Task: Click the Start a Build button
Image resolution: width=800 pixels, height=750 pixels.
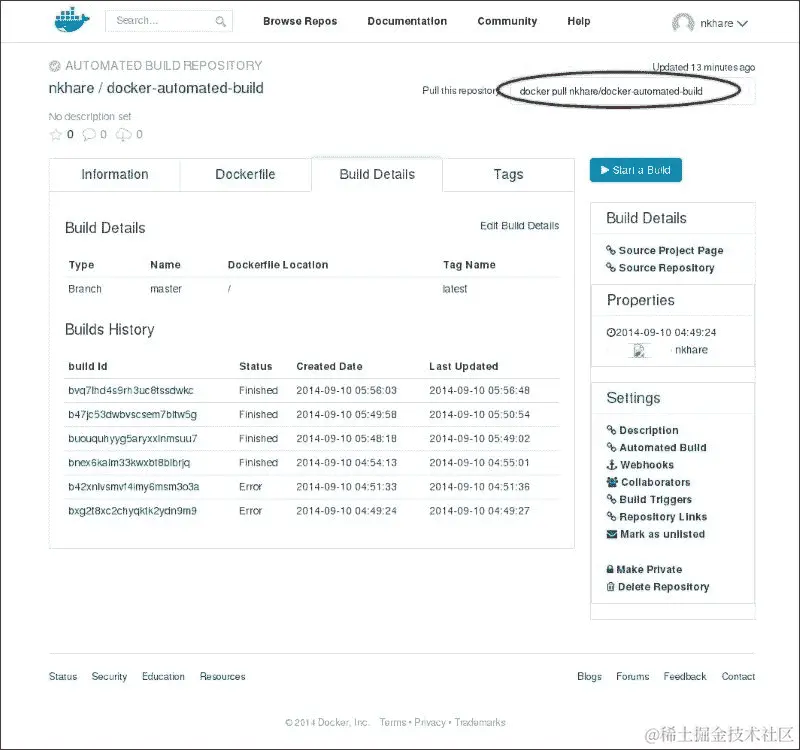Action: pos(636,170)
